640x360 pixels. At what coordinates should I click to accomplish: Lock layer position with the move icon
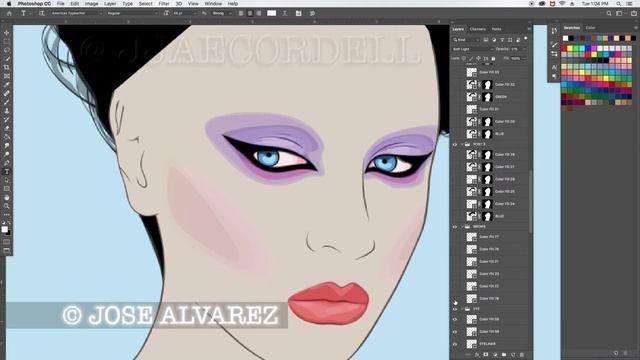[x=478, y=58]
